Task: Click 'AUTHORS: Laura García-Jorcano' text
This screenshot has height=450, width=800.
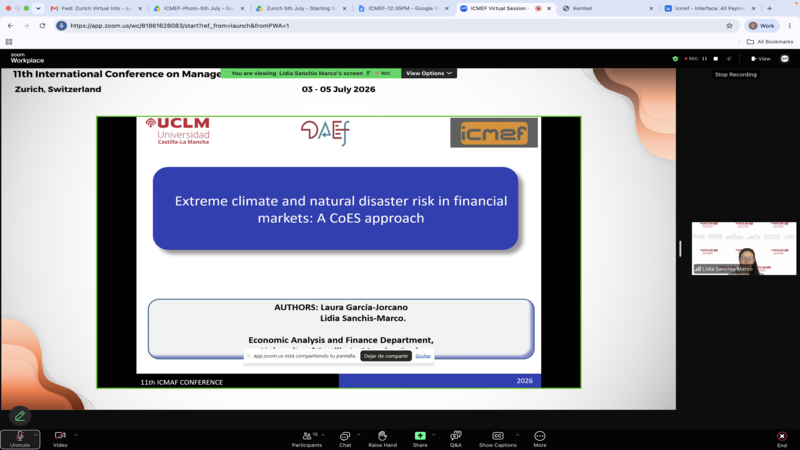Action: tap(341, 307)
